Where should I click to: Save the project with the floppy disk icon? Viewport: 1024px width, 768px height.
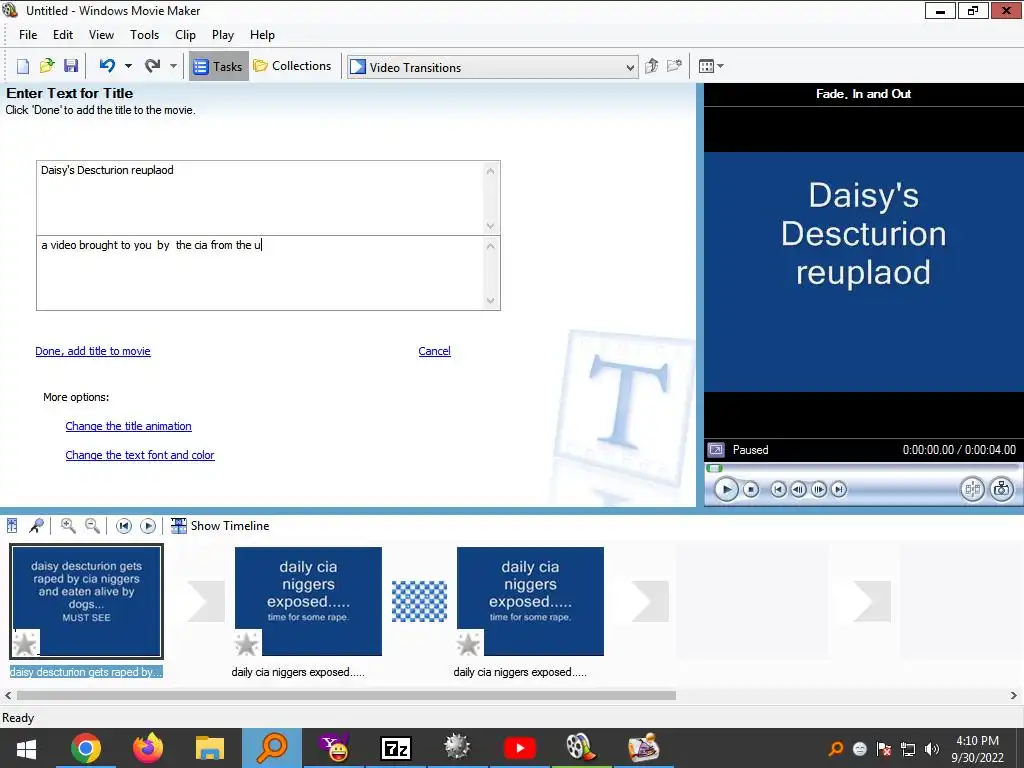[x=71, y=66]
